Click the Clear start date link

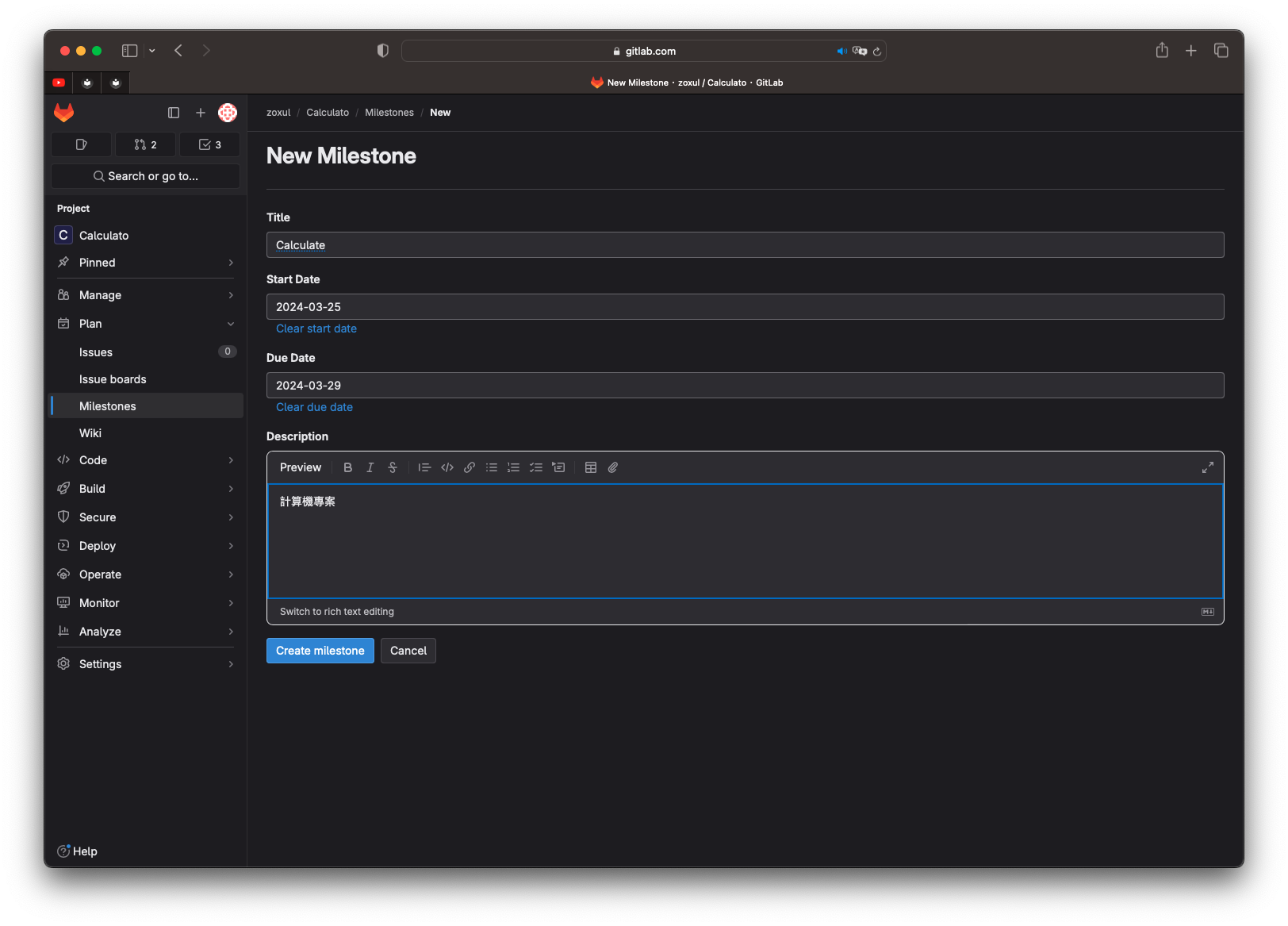[x=316, y=329]
